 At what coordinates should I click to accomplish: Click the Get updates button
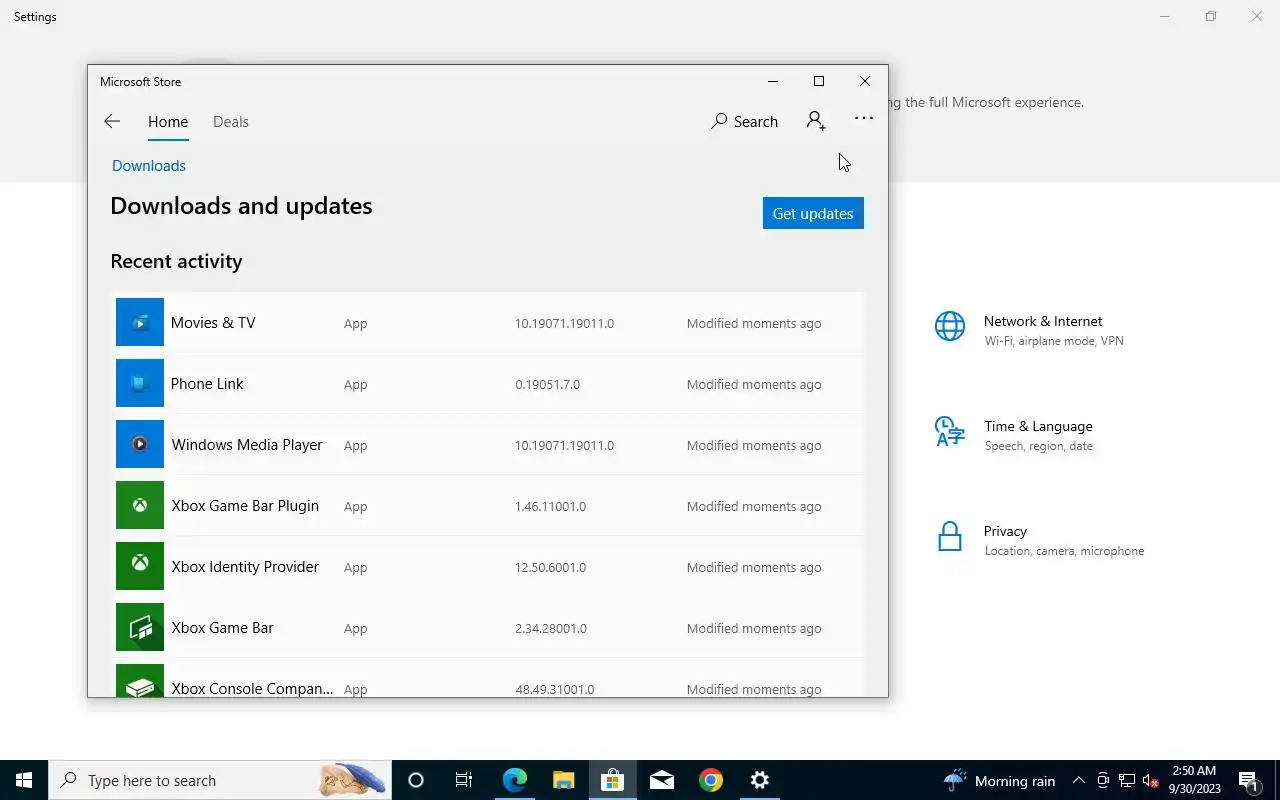(813, 213)
